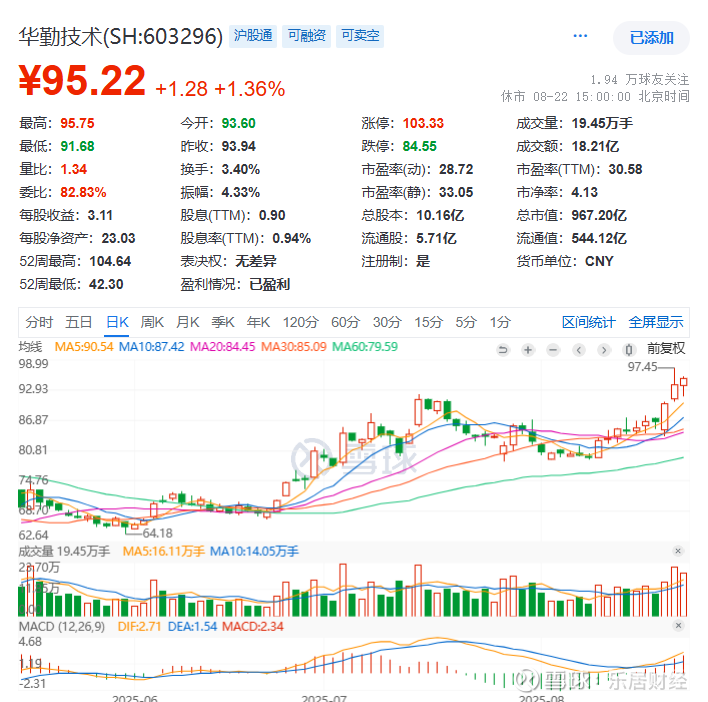Click the 沪股通 tag
Viewport: 708px width, 702px height.
click(x=253, y=36)
